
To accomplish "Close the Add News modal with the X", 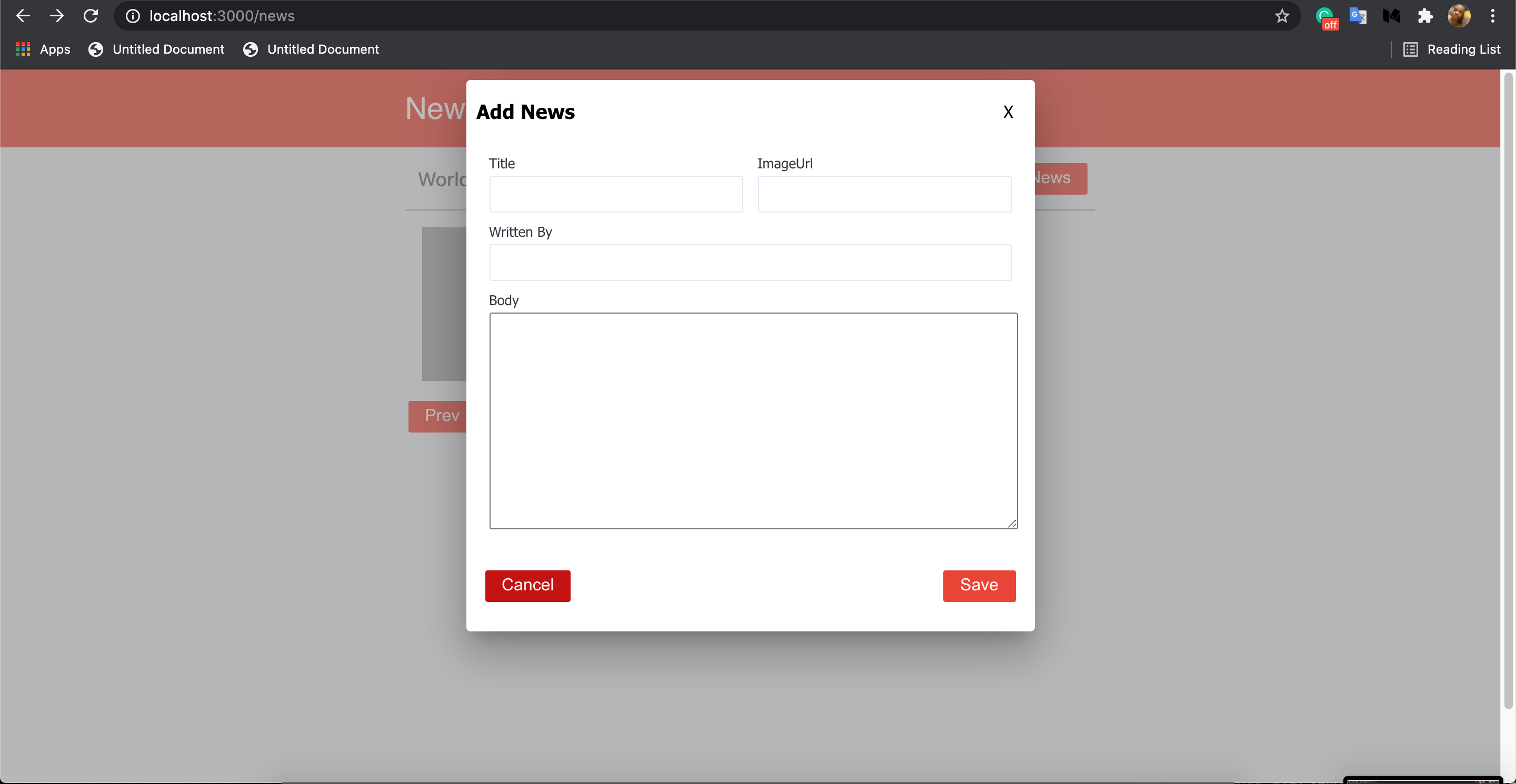I will [1008, 111].
